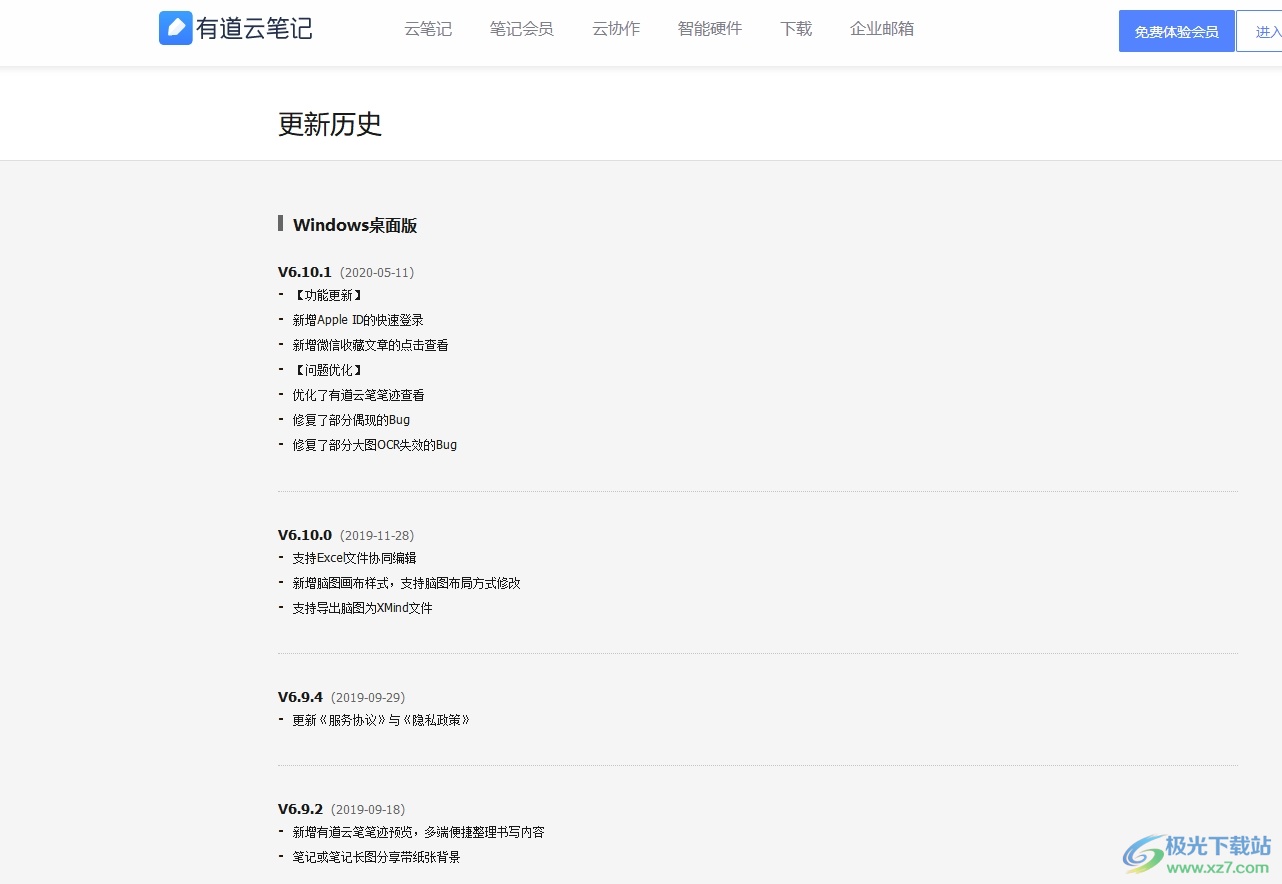Screen dimensions: 1282x884
Task: Click the Windows桌面版 section heading
Action: pyautogui.click(x=355, y=225)
